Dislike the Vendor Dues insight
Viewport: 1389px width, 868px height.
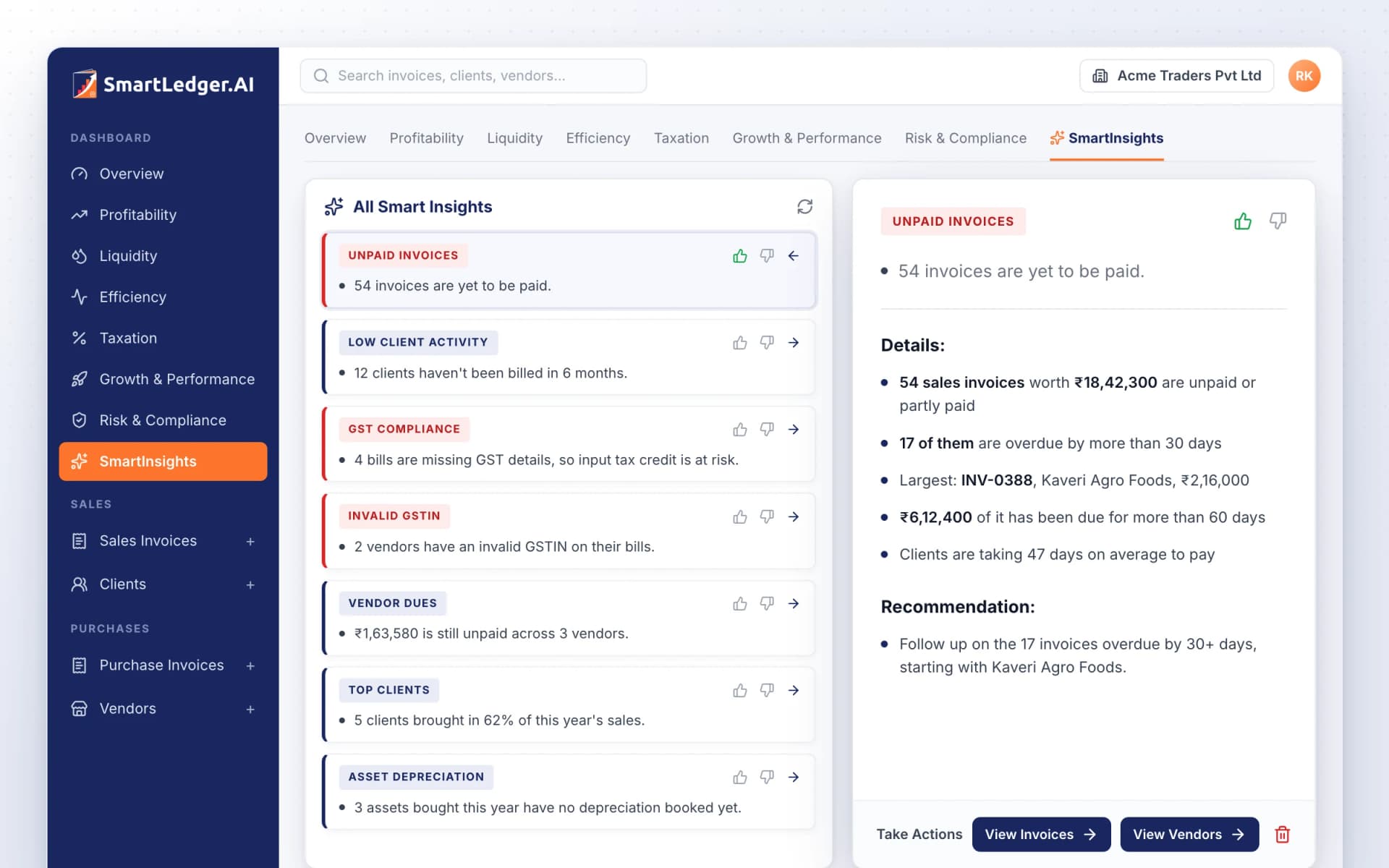(x=767, y=603)
